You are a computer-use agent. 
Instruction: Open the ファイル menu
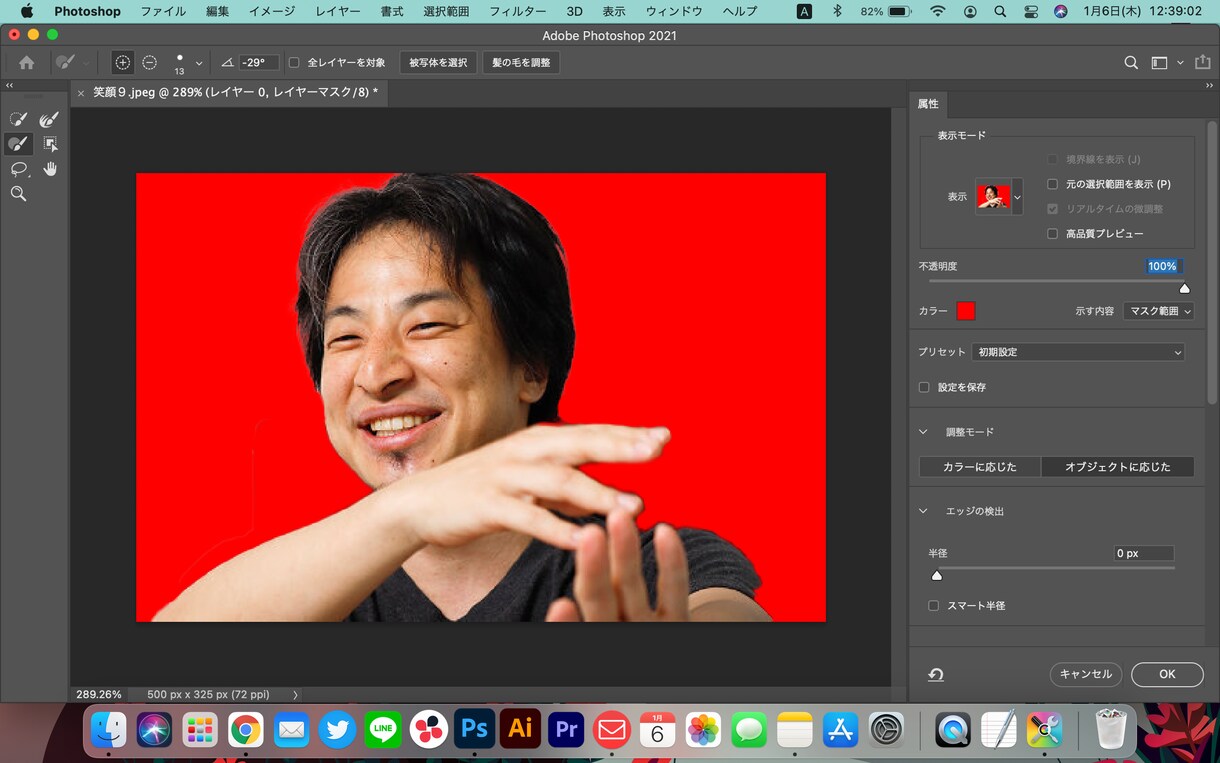163,11
